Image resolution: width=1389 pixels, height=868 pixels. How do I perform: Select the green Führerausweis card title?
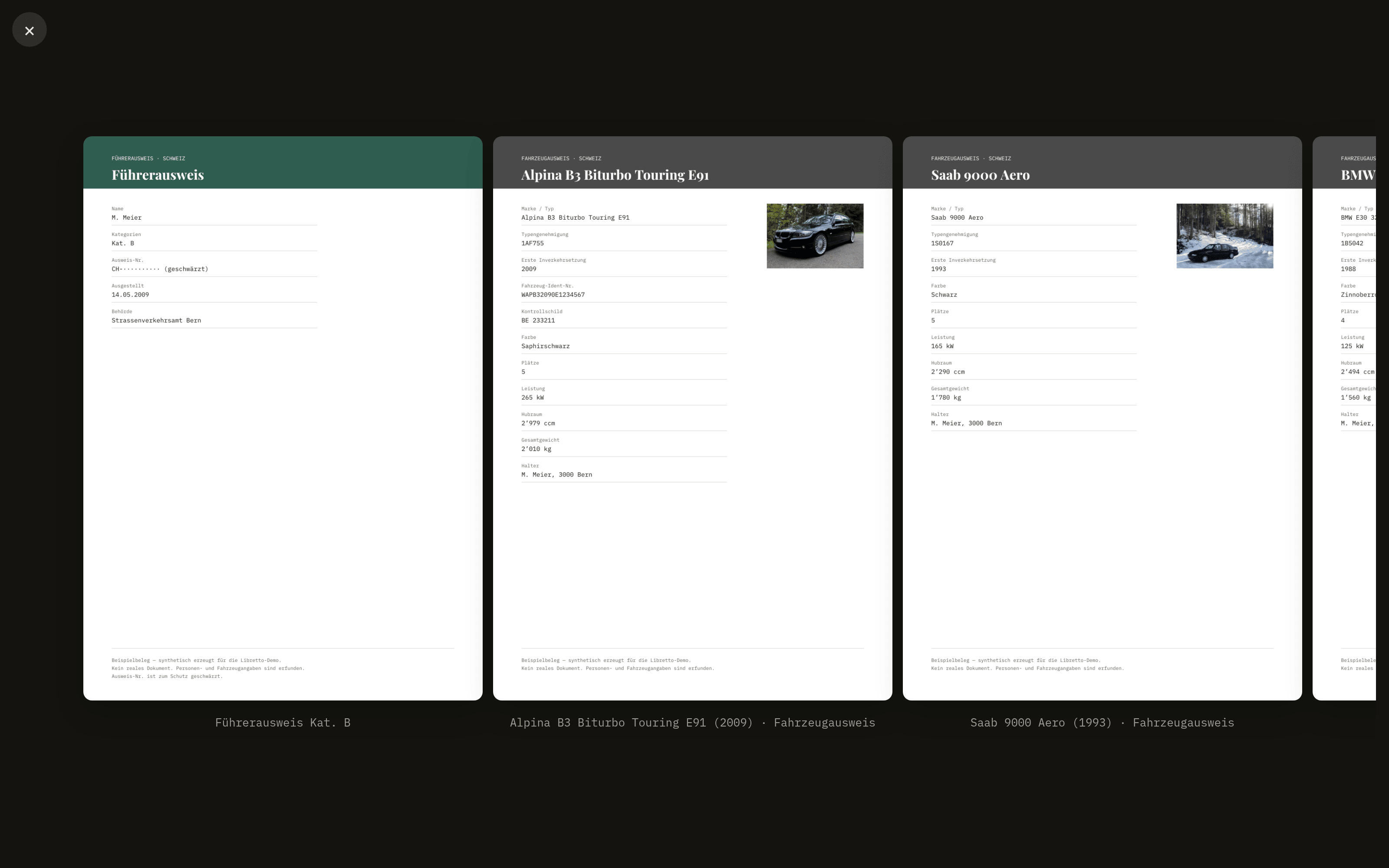(158, 174)
